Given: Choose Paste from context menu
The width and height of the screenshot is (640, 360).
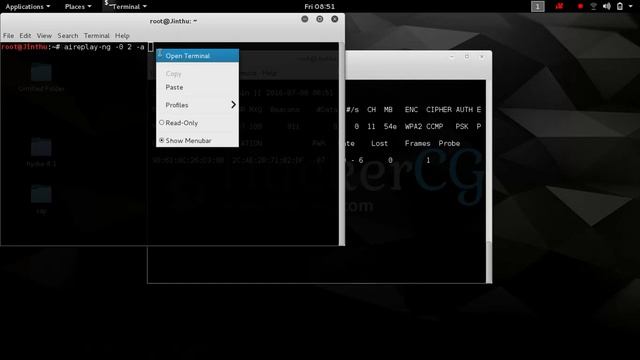Looking at the screenshot, I should (198, 87).
